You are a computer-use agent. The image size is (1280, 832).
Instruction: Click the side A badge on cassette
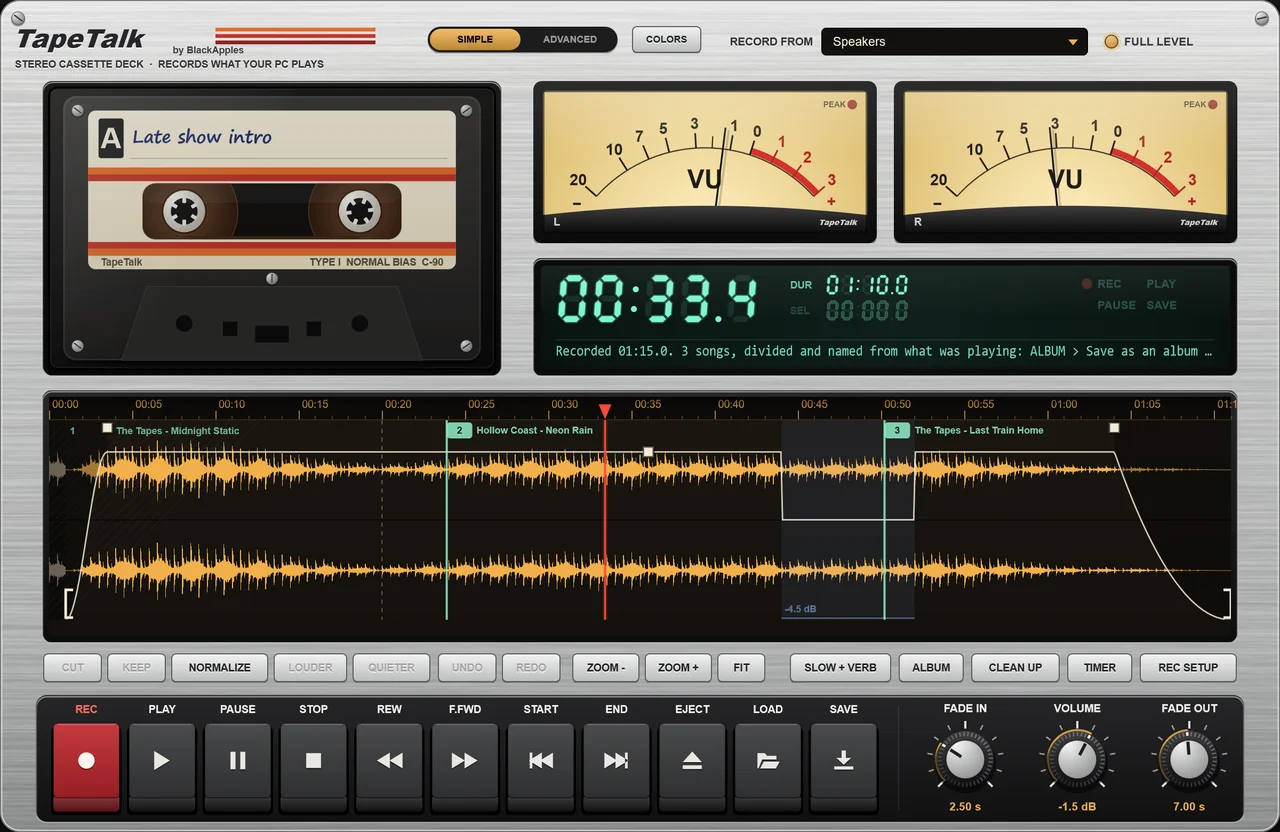tap(111, 140)
